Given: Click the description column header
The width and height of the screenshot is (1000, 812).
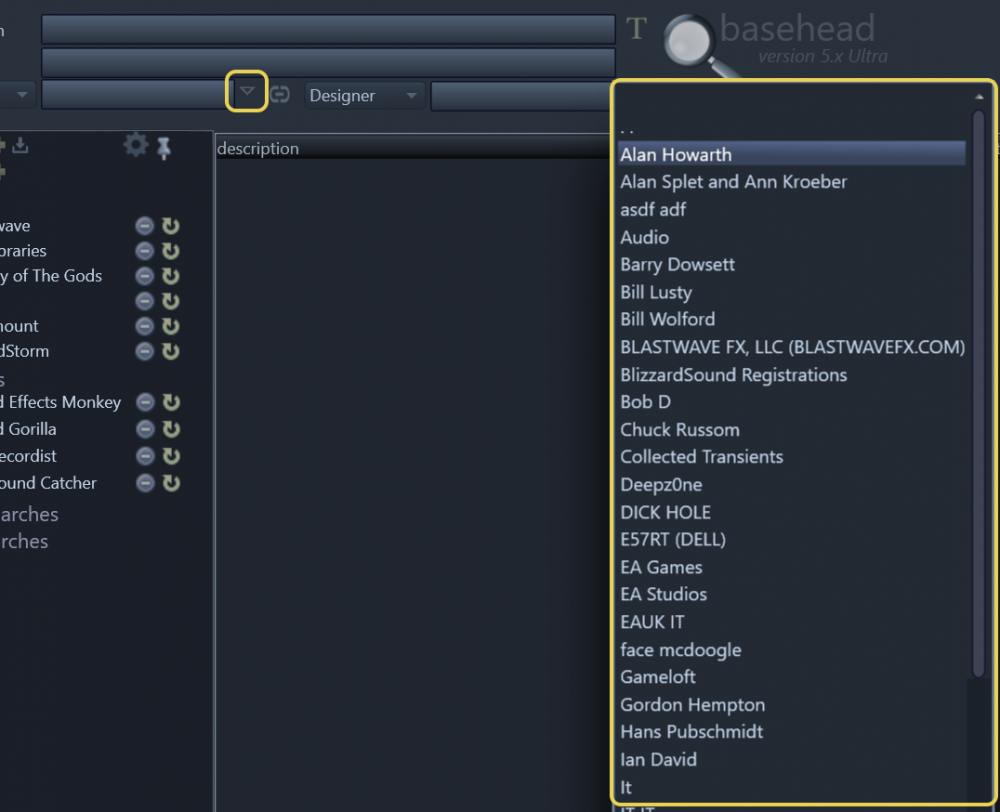Looking at the screenshot, I should (258, 148).
